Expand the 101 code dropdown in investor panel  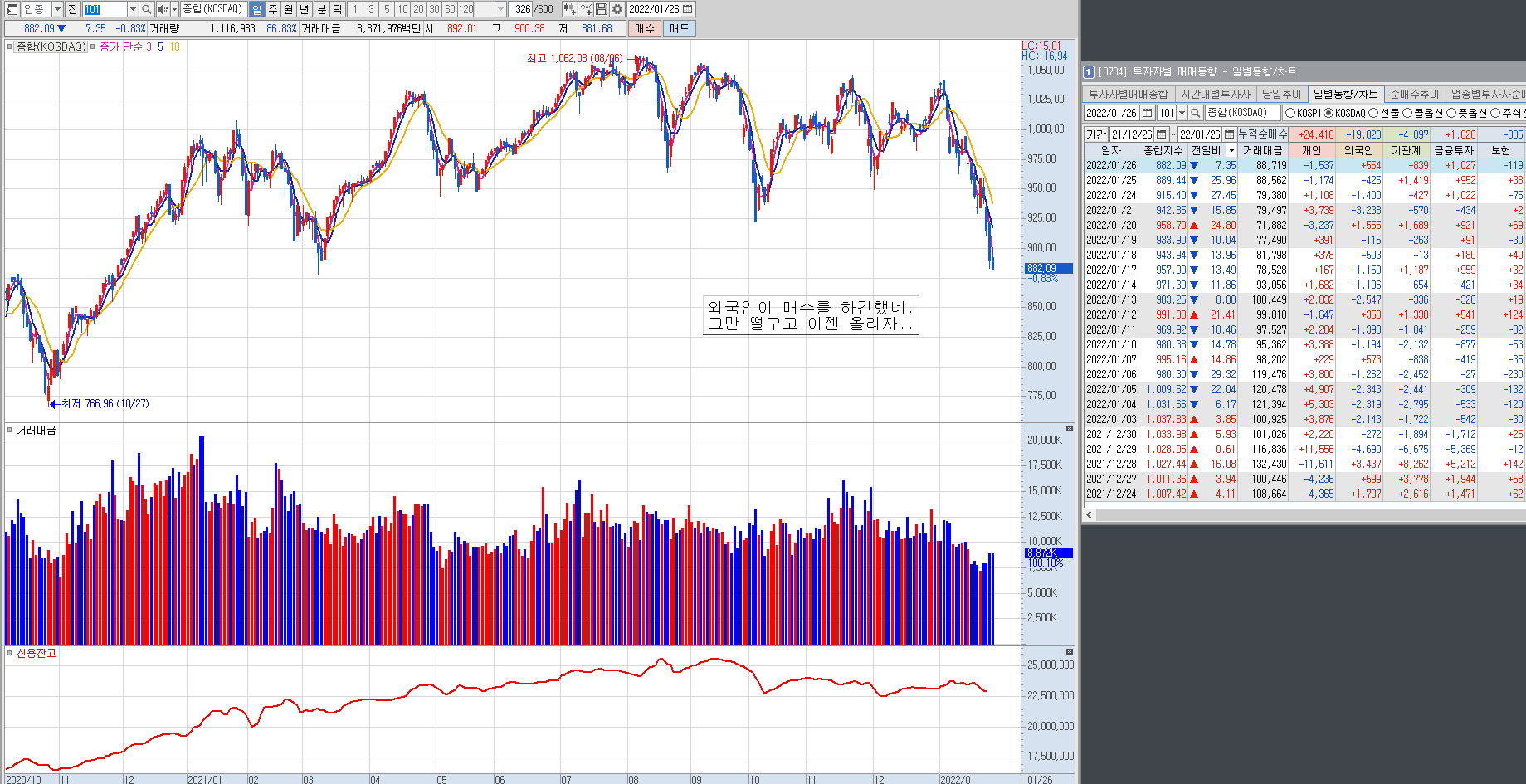click(1182, 113)
